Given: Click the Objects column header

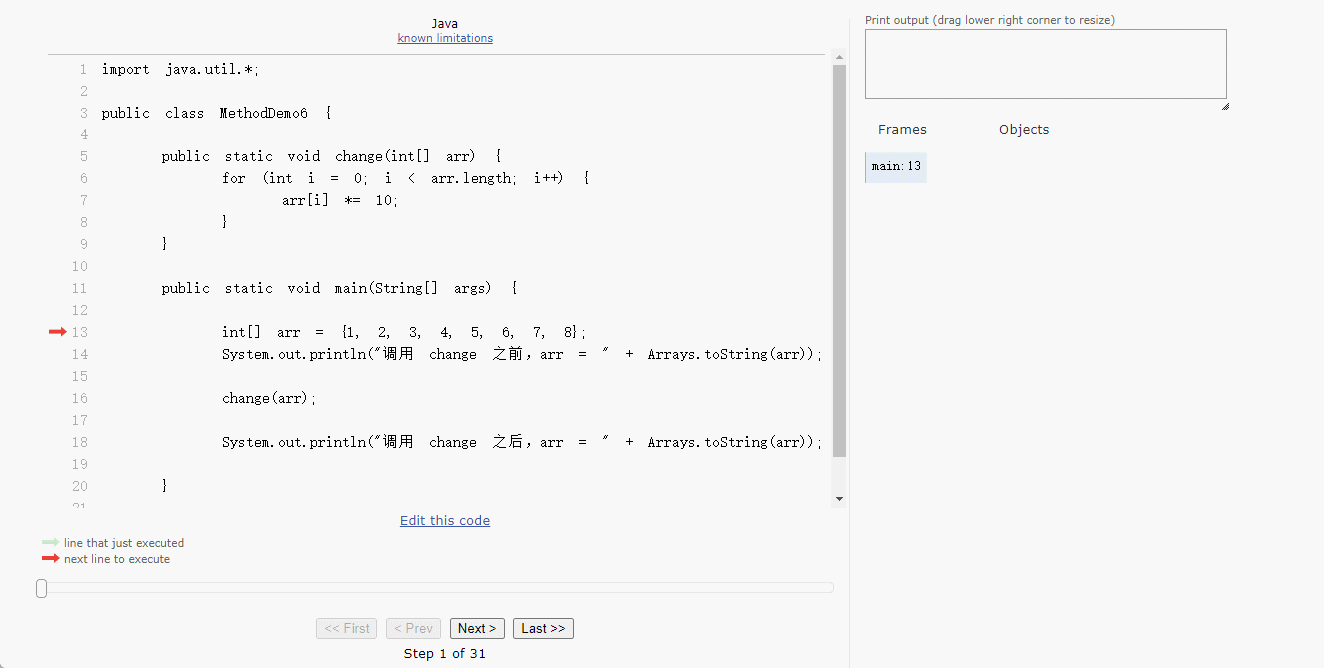Looking at the screenshot, I should click(1024, 129).
